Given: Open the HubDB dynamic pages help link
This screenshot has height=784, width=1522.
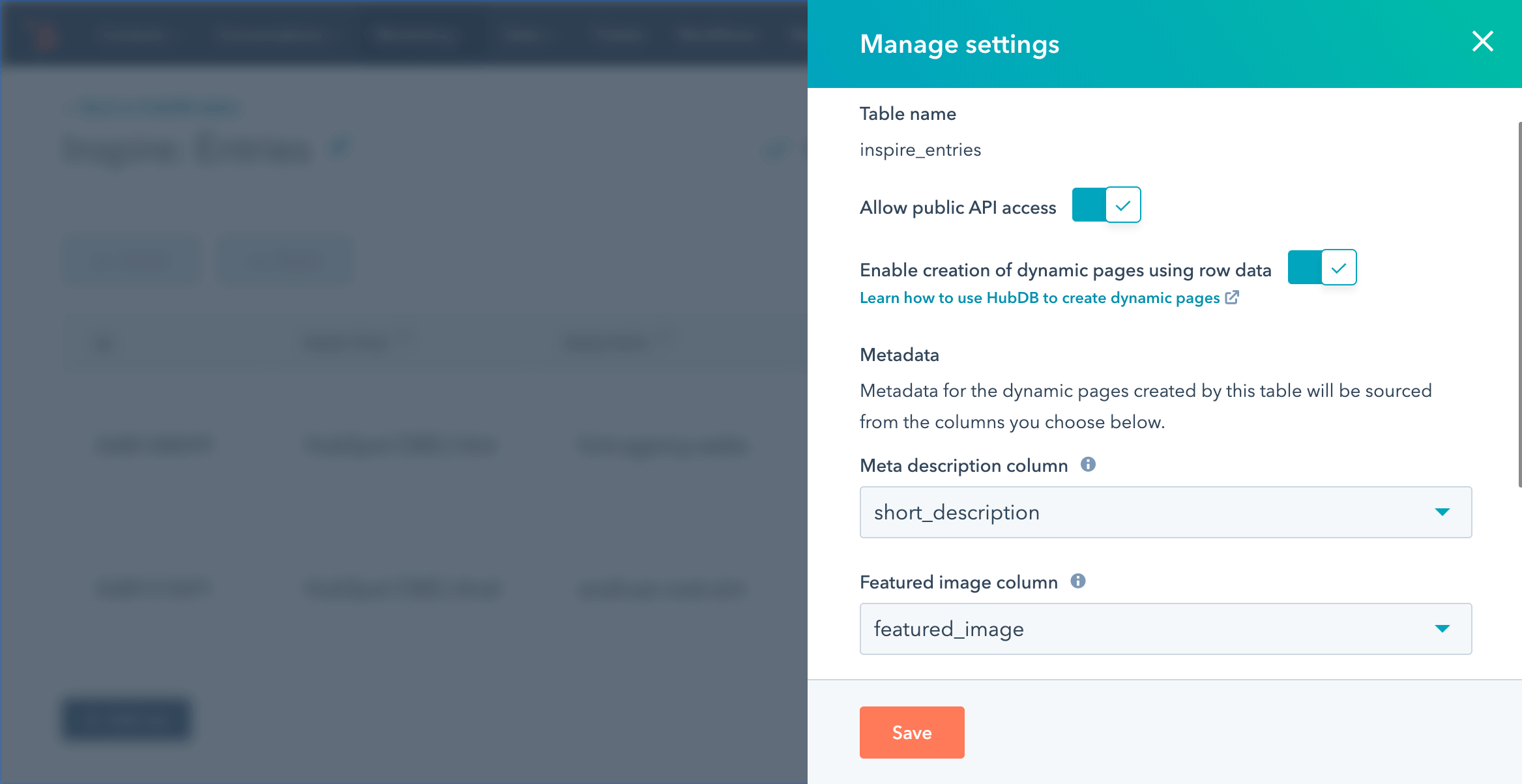Looking at the screenshot, I should click(x=1039, y=298).
